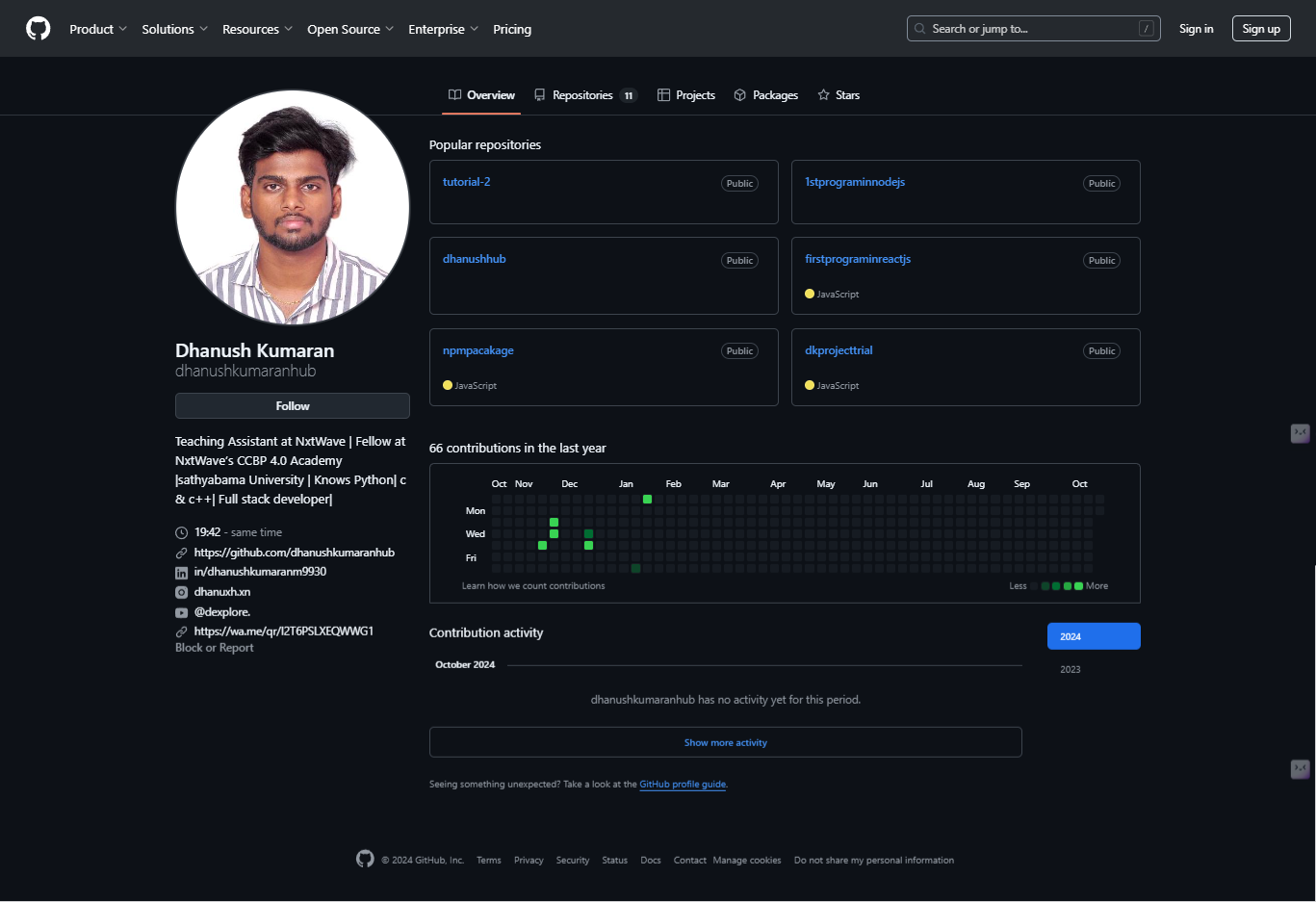Click yellow JavaScript dot on dkprojecttrial card

(810, 385)
